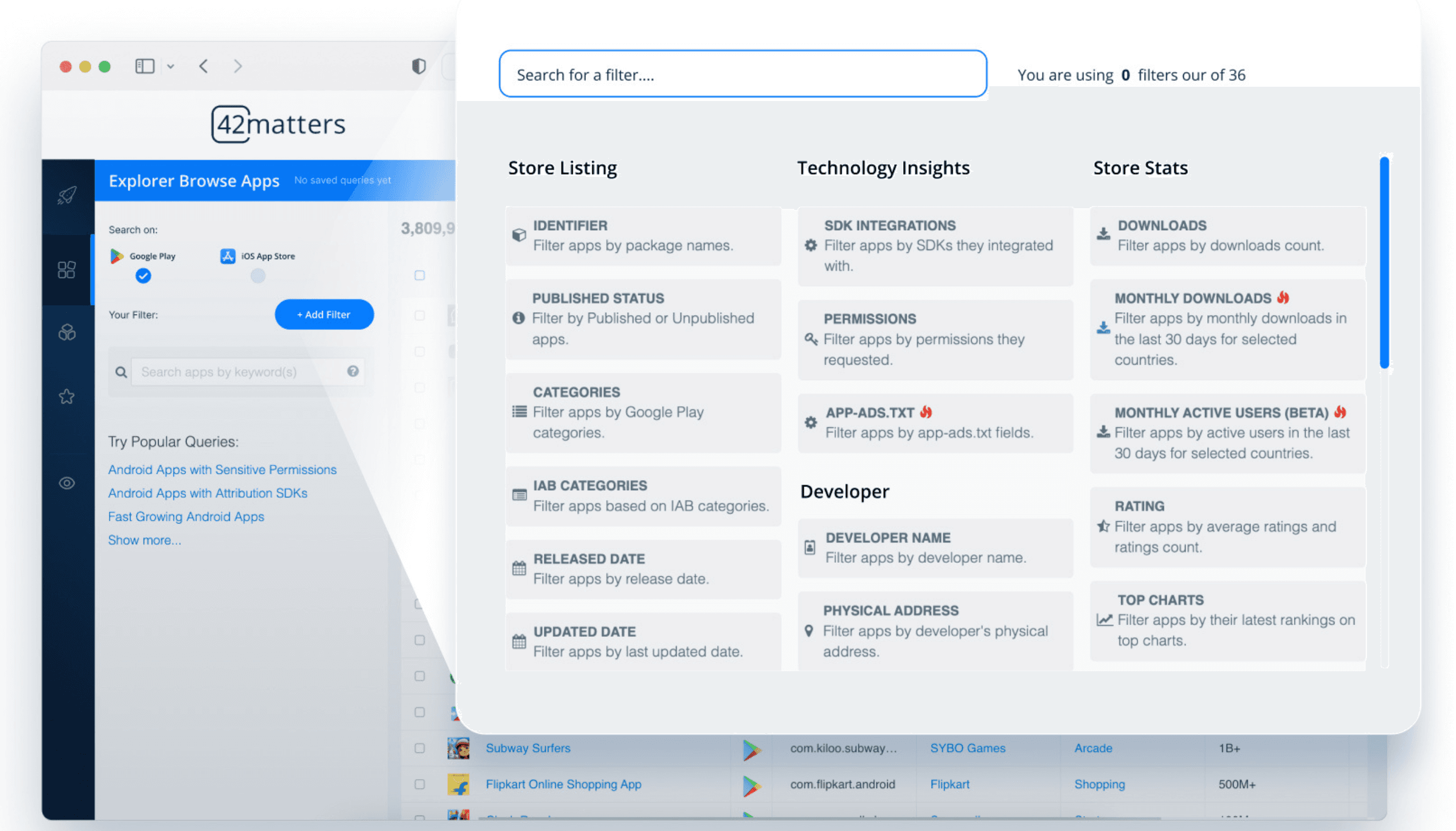This screenshot has width=1456, height=831.
Task: Open the star favorites sidebar icon
Action: (67, 396)
